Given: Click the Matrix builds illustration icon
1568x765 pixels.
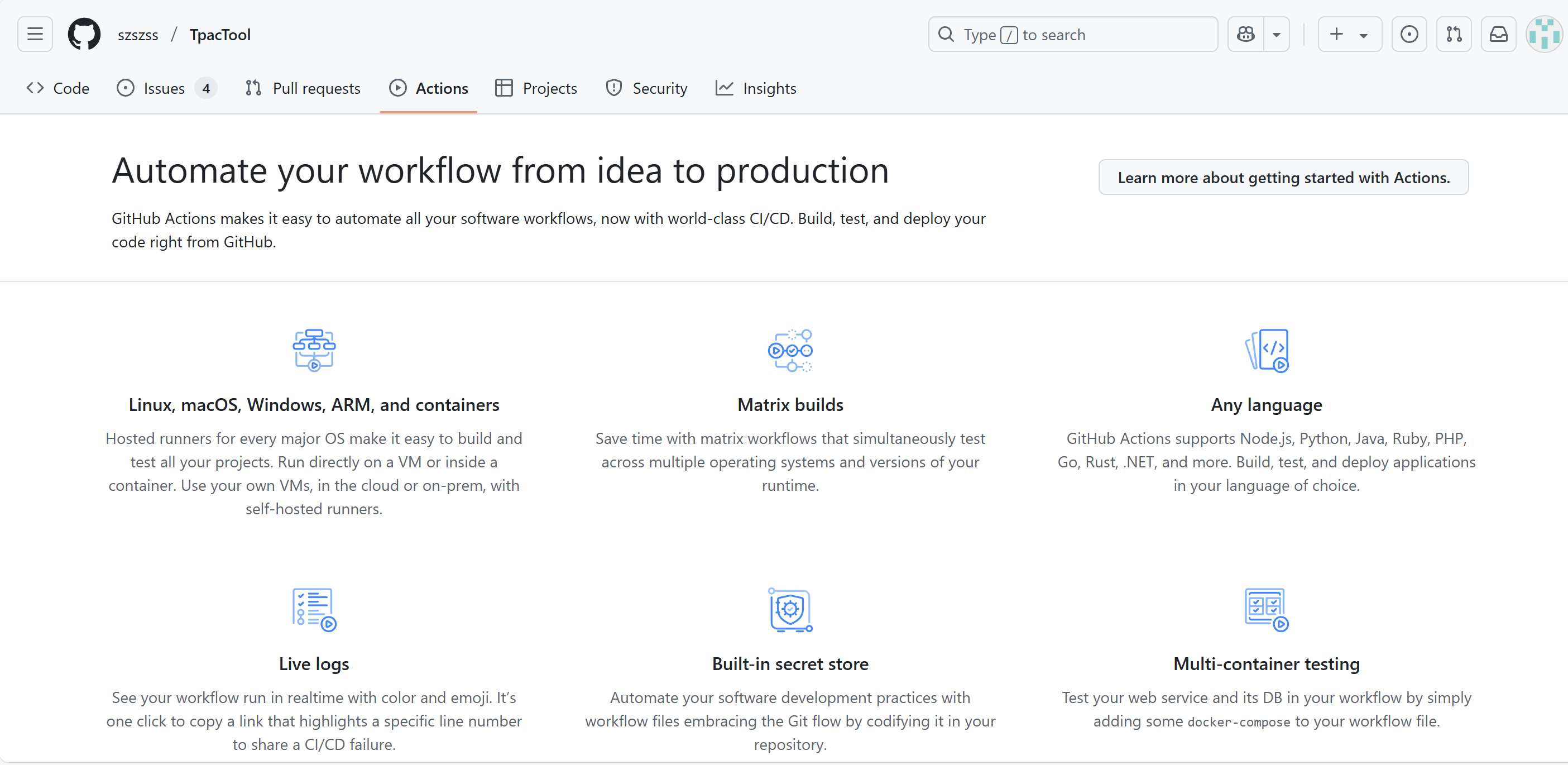Looking at the screenshot, I should pyautogui.click(x=790, y=350).
